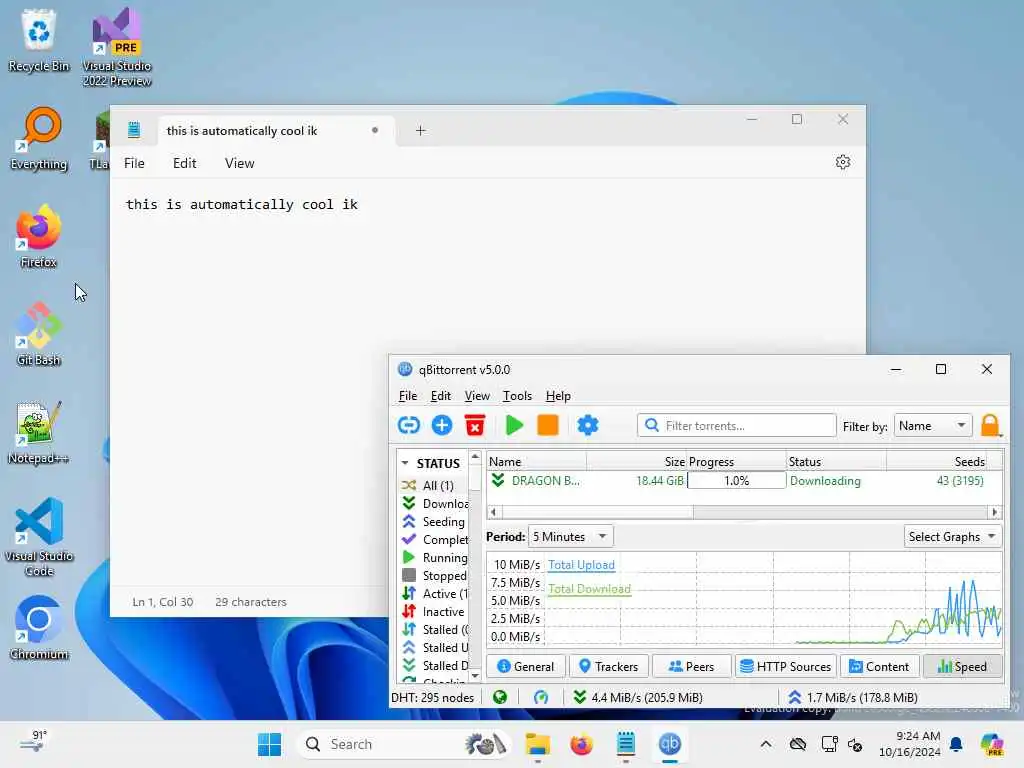Open qBittorrent Tools menu
1024x768 pixels.
tap(517, 396)
